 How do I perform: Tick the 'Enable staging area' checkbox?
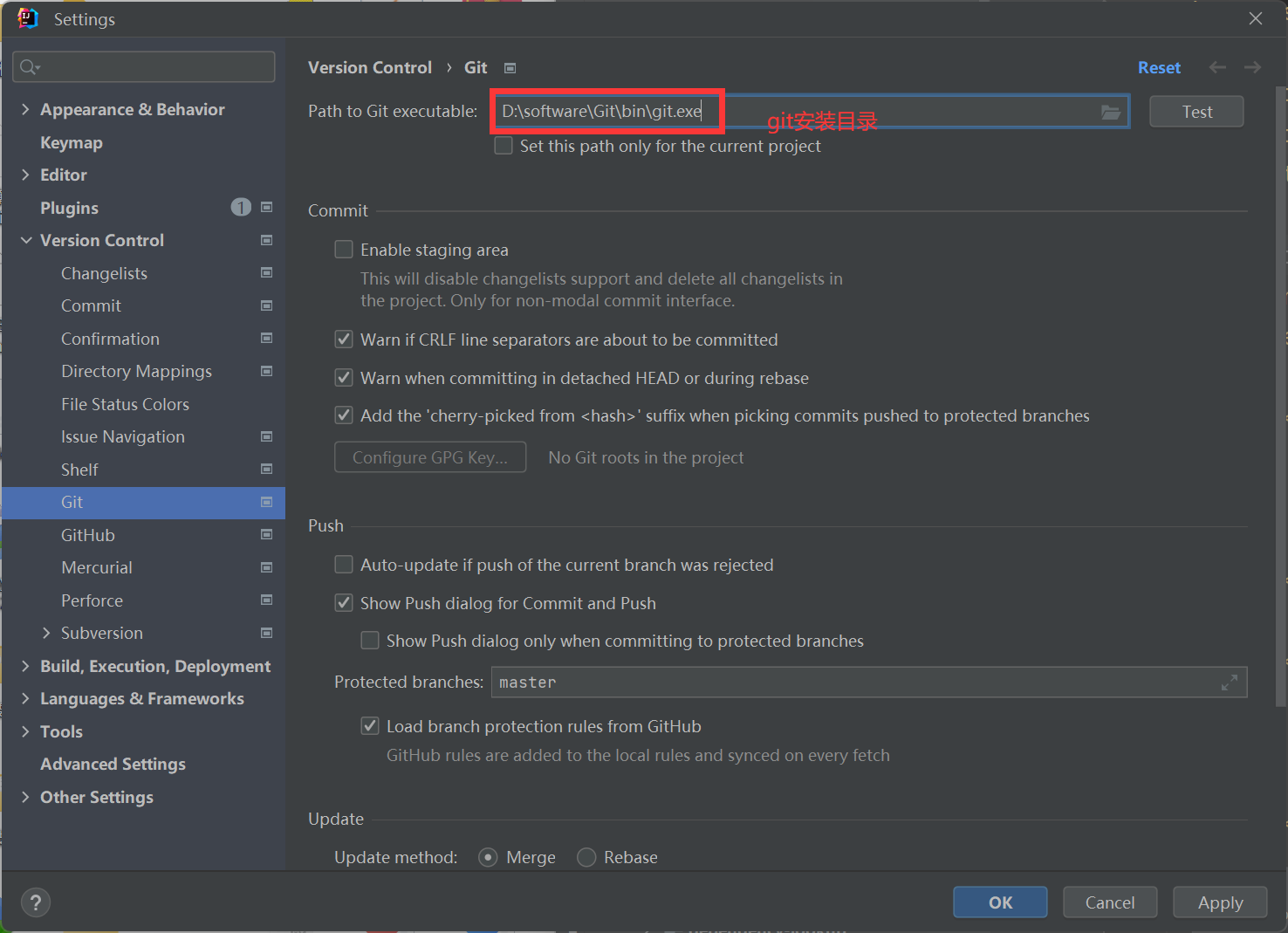coord(344,250)
